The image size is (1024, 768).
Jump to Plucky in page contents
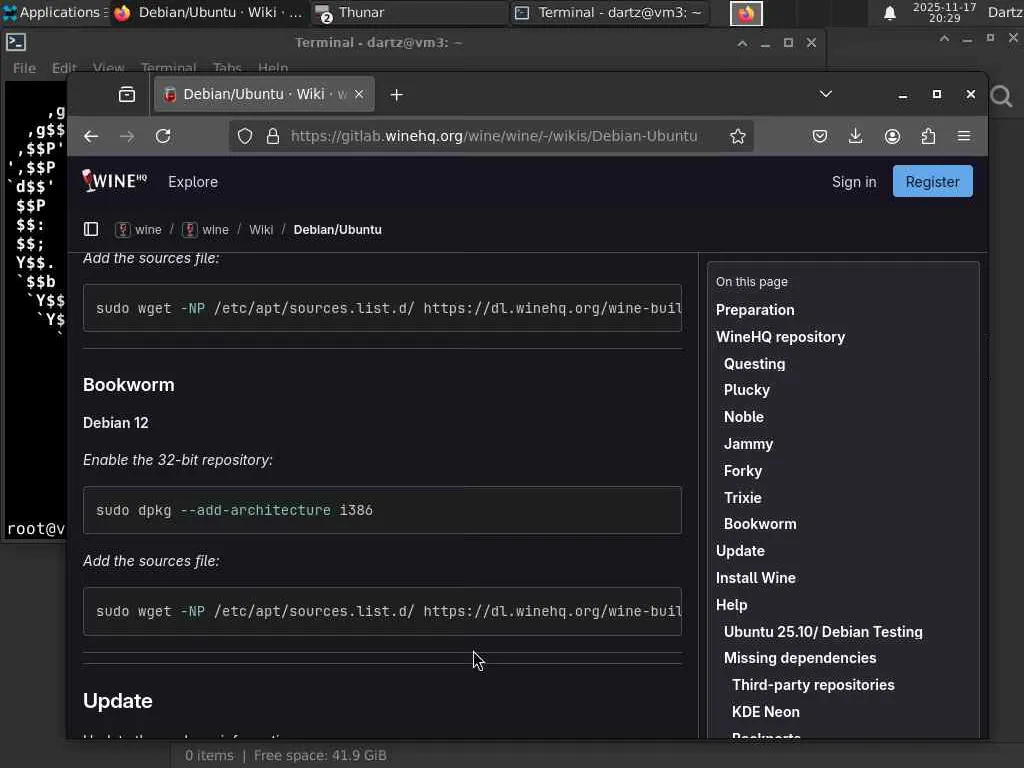point(746,390)
